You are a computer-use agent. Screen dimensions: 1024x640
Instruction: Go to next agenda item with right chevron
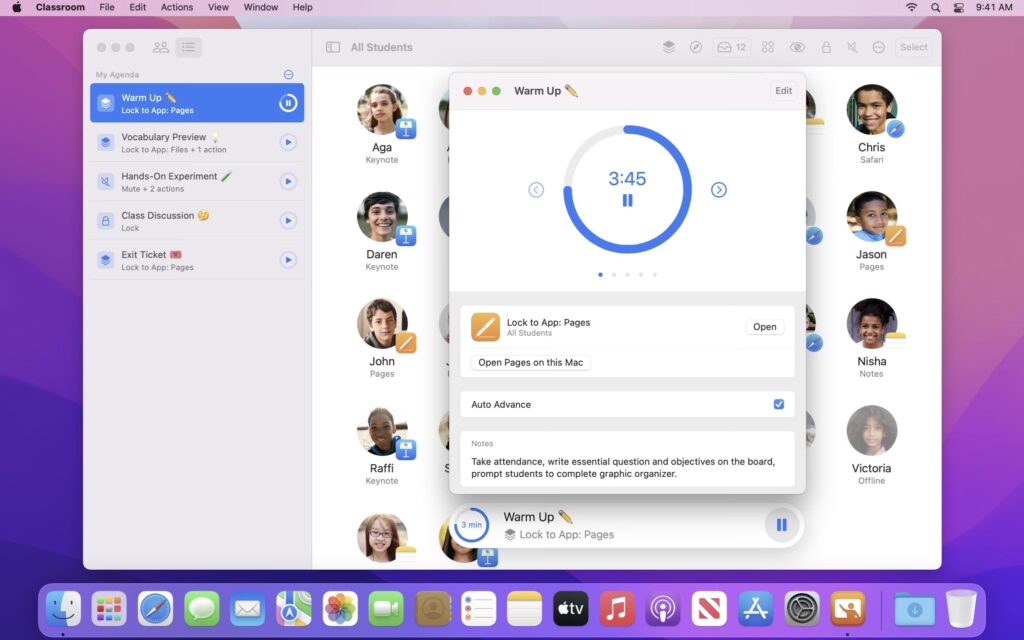click(x=718, y=190)
